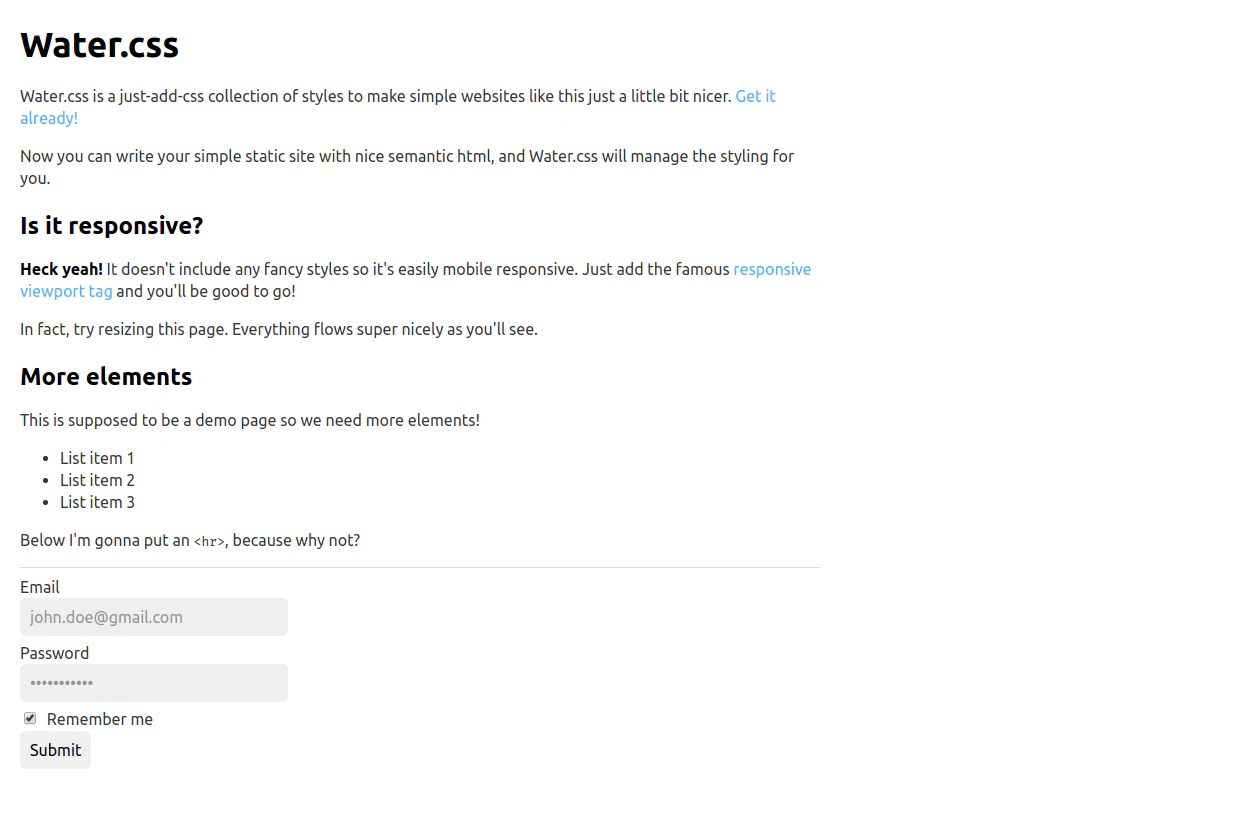The height and width of the screenshot is (815, 1235).
Task: Click the "This is supposed to be a demo" paragraph
Action: (250, 420)
